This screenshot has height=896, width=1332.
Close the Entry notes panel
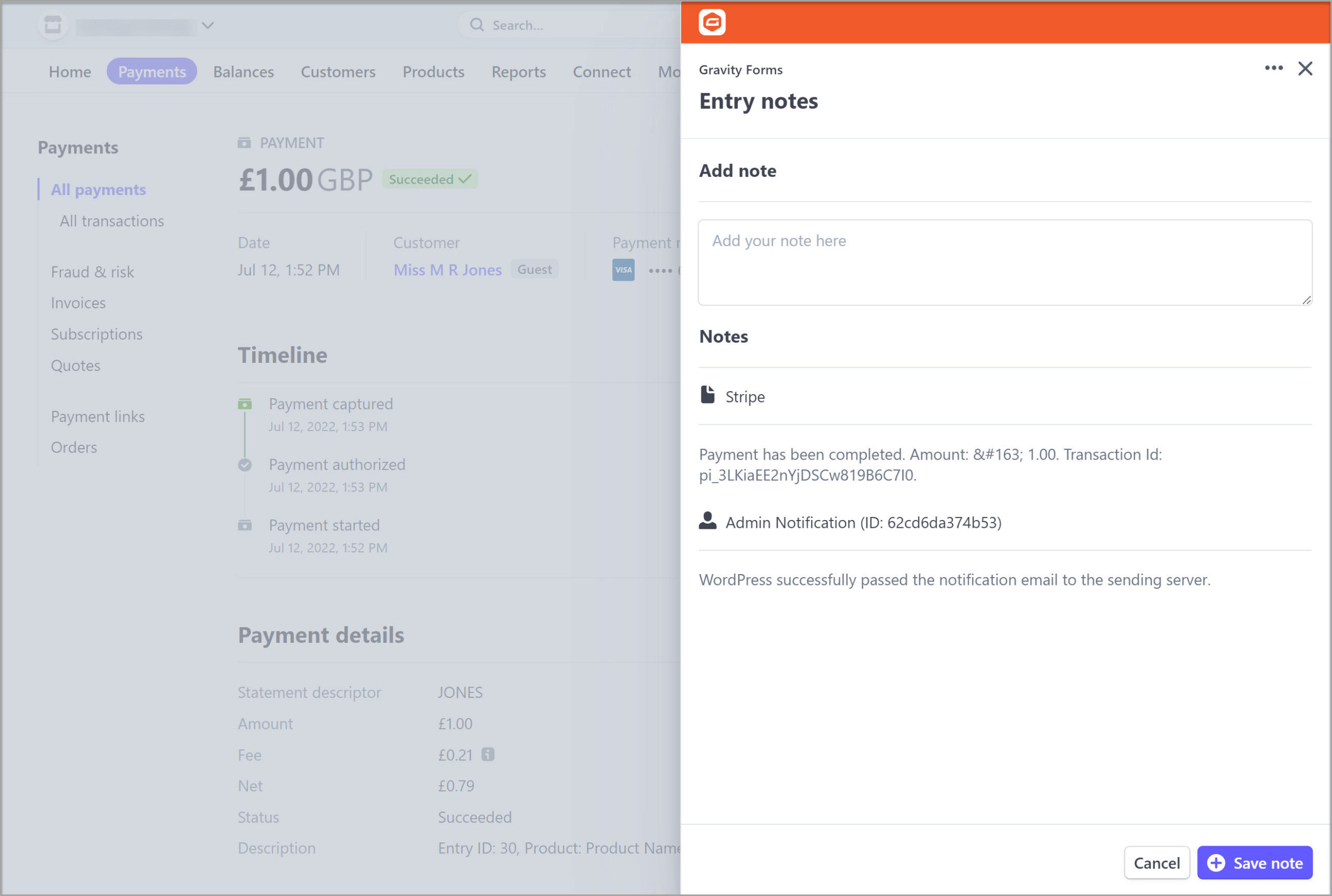tap(1304, 69)
